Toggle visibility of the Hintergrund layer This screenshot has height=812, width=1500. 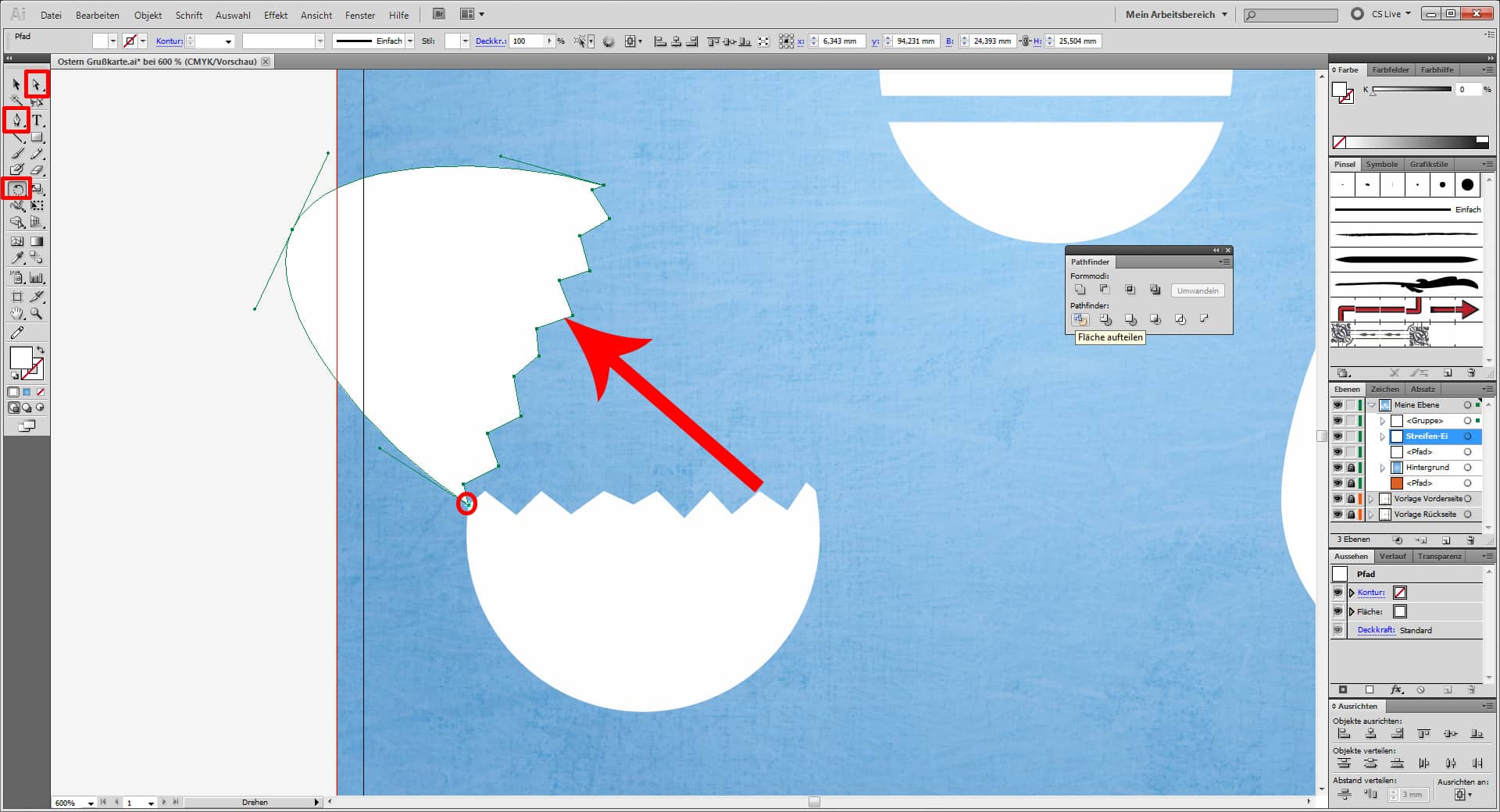tap(1337, 468)
